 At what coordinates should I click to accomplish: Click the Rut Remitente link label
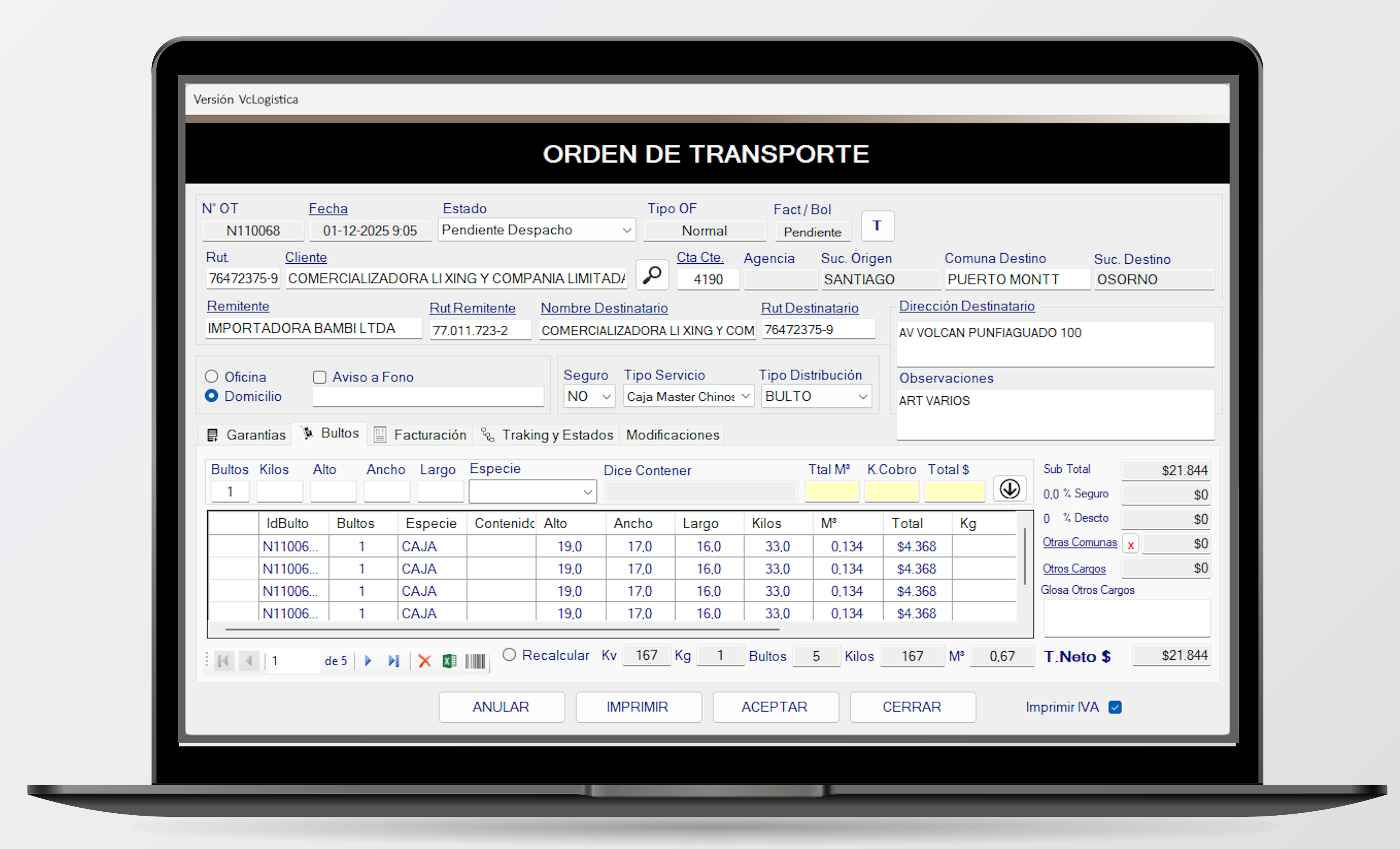(472, 308)
